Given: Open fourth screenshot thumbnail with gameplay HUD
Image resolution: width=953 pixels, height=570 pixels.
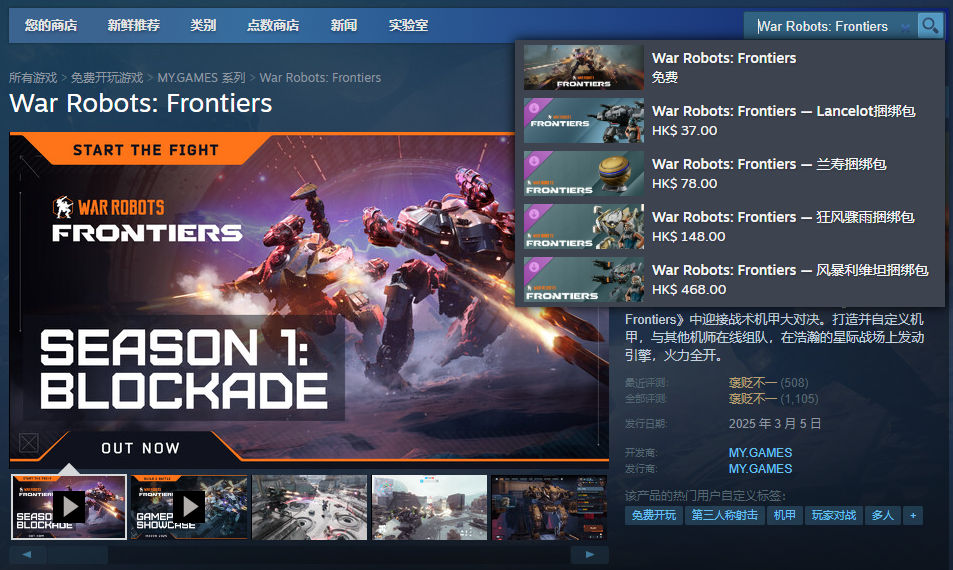Looking at the screenshot, I should click(x=429, y=507).
